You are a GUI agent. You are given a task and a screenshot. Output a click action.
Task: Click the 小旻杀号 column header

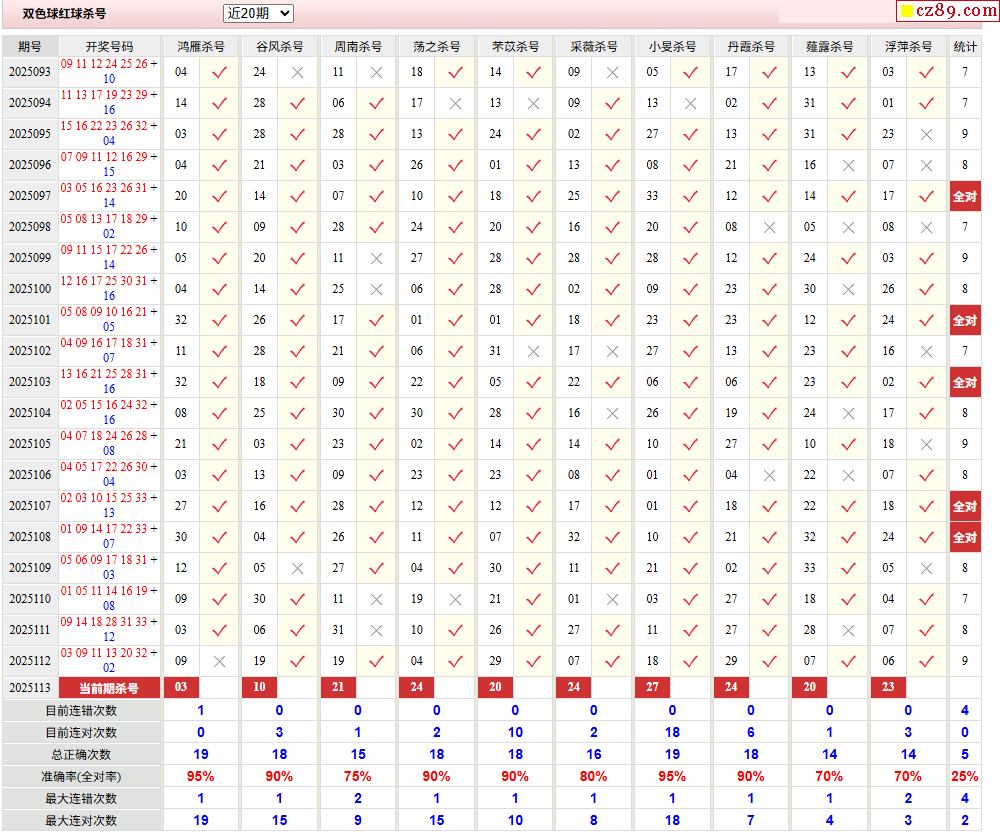(672, 47)
